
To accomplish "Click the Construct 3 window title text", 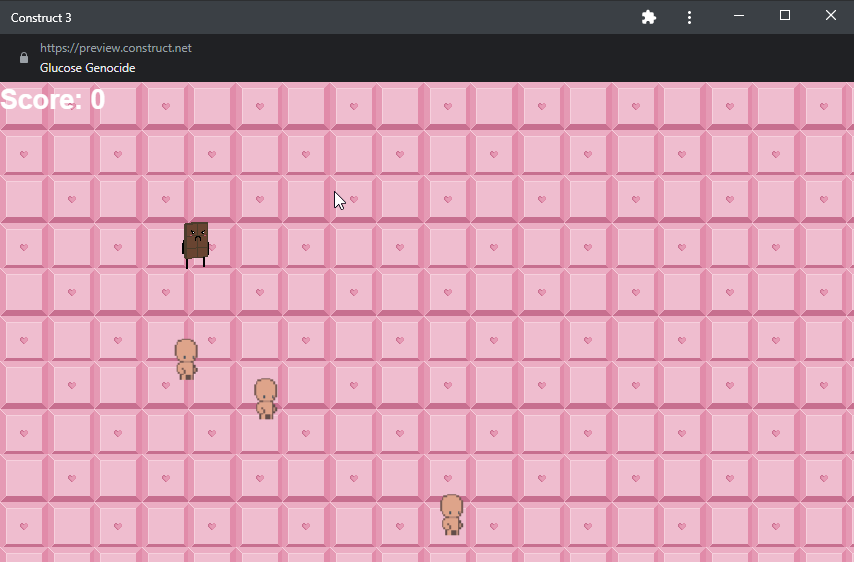I will tap(41, 18).
